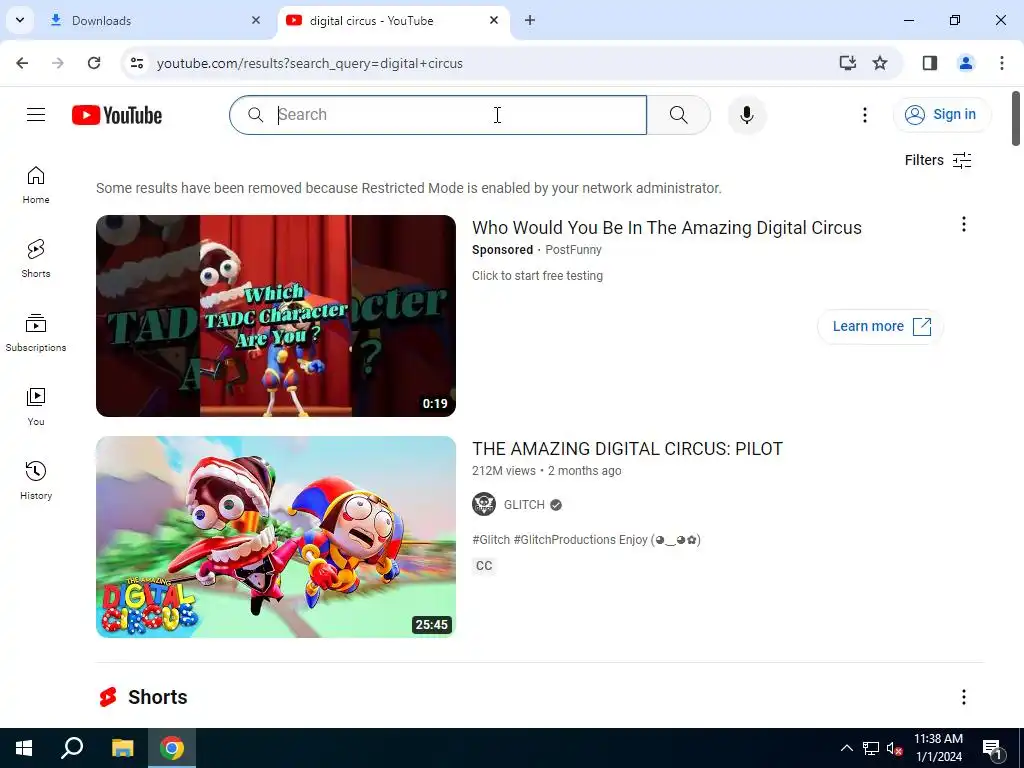Image resolution: width=1024 pixels, height=768 pixels.
Task: Close the Downloads tab
Action: click(256, 20)
